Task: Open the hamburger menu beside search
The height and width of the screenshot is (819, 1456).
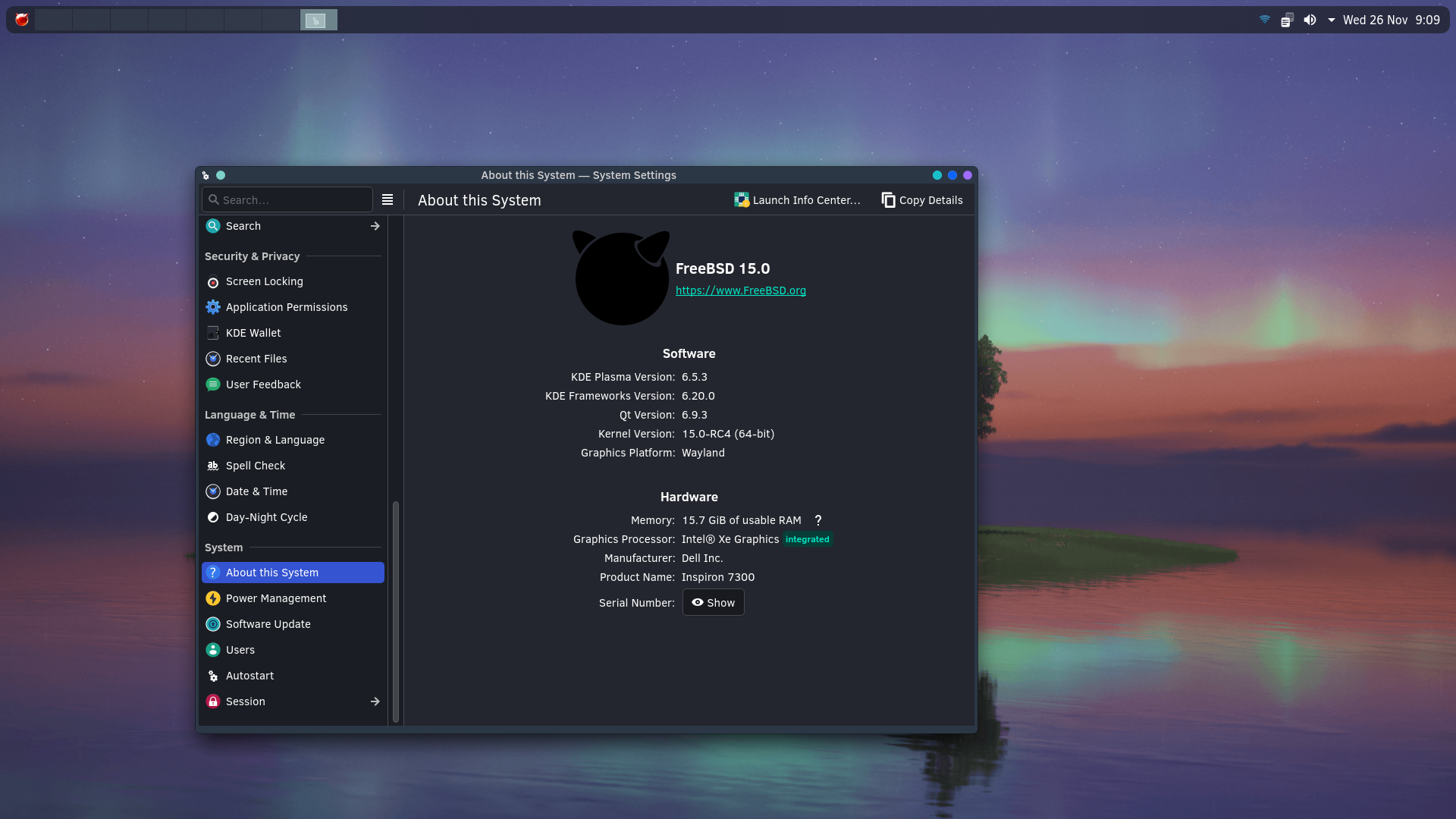Action: (x=388, y=200)
